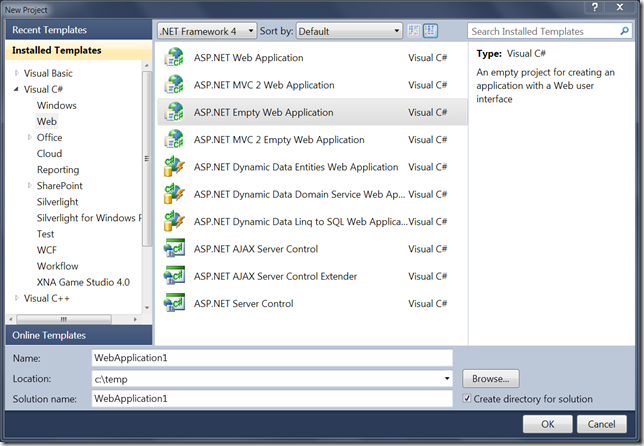Open the Online Templates section
644x446 pixels.
tap(79, 336)
